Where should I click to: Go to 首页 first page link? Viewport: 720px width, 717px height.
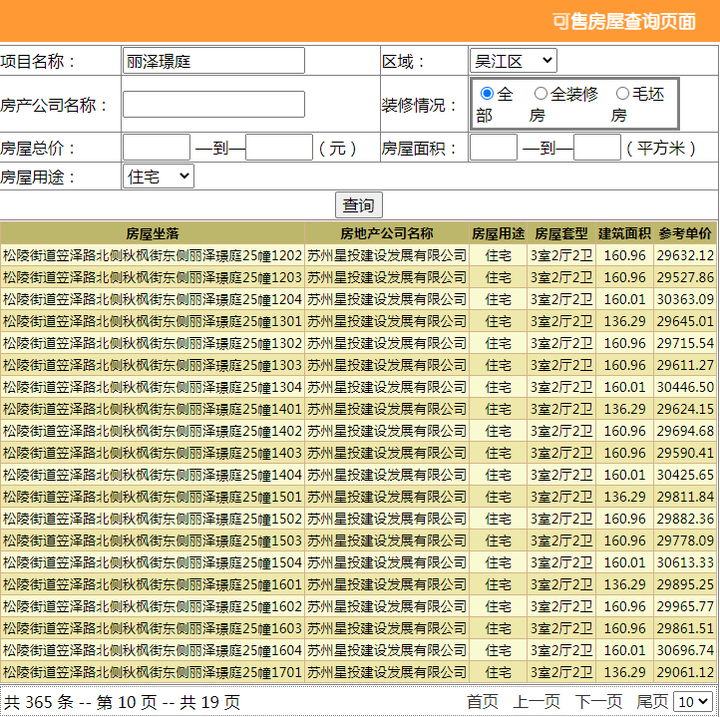coord(482,702)
